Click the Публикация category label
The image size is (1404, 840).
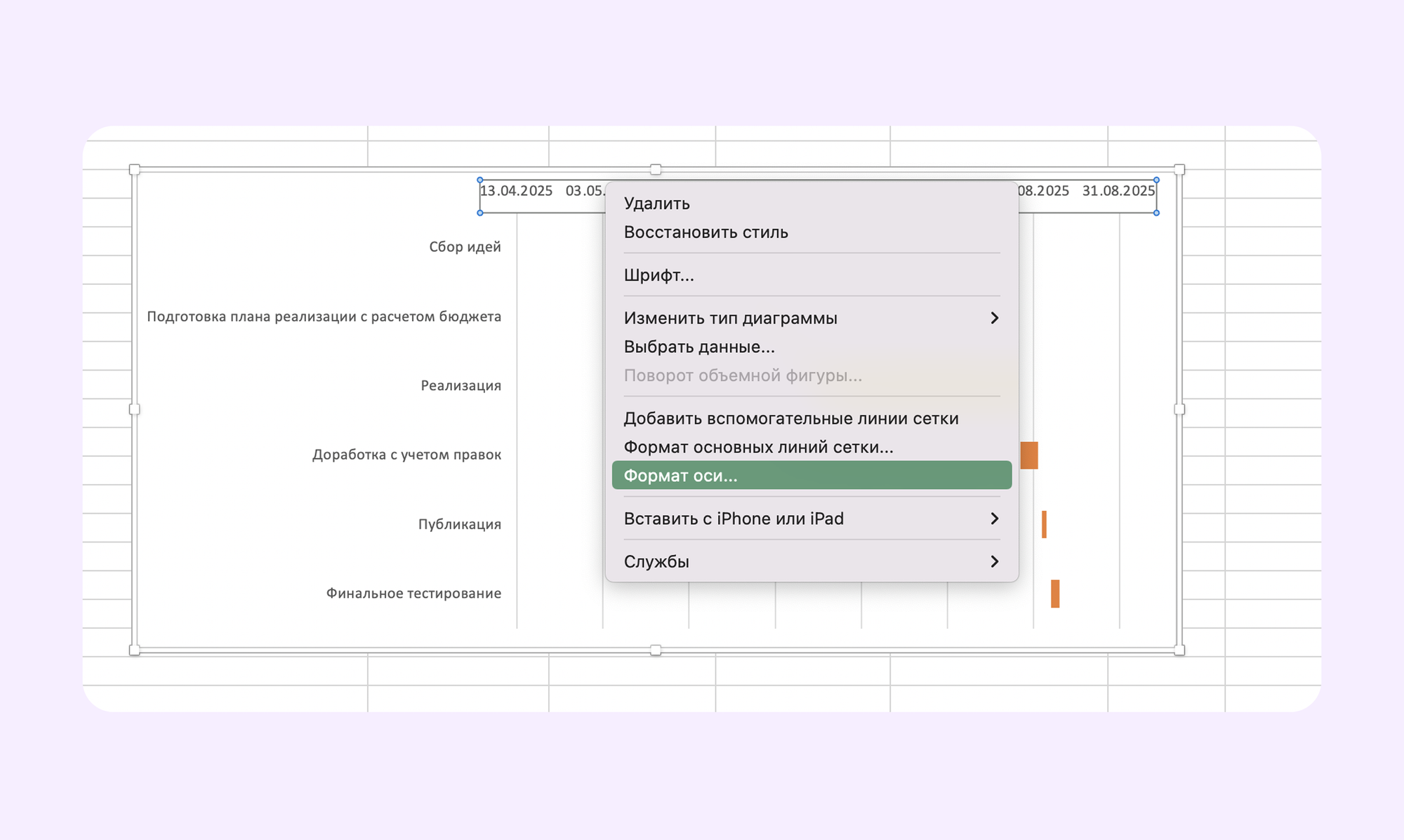(x=459, y=524)
